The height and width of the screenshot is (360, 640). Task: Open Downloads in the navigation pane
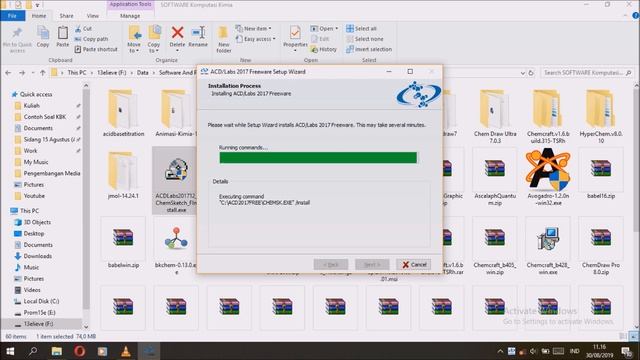(x=37, y=256)
